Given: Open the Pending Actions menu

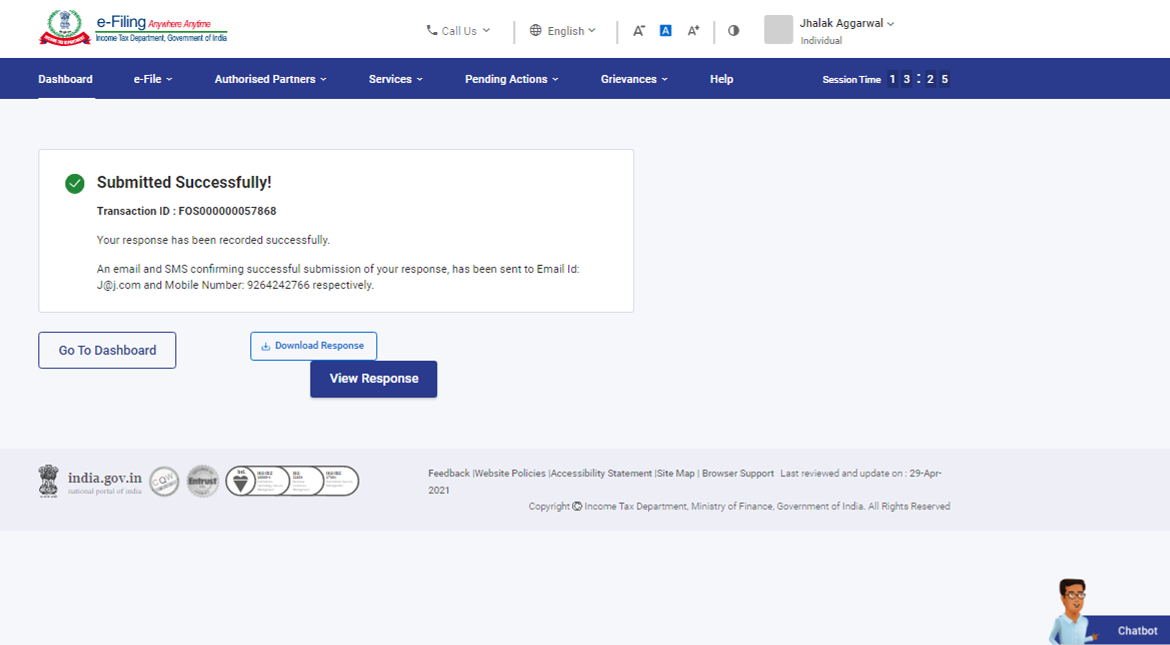Looking at the screenshot, I should click(x=511, y=79).
